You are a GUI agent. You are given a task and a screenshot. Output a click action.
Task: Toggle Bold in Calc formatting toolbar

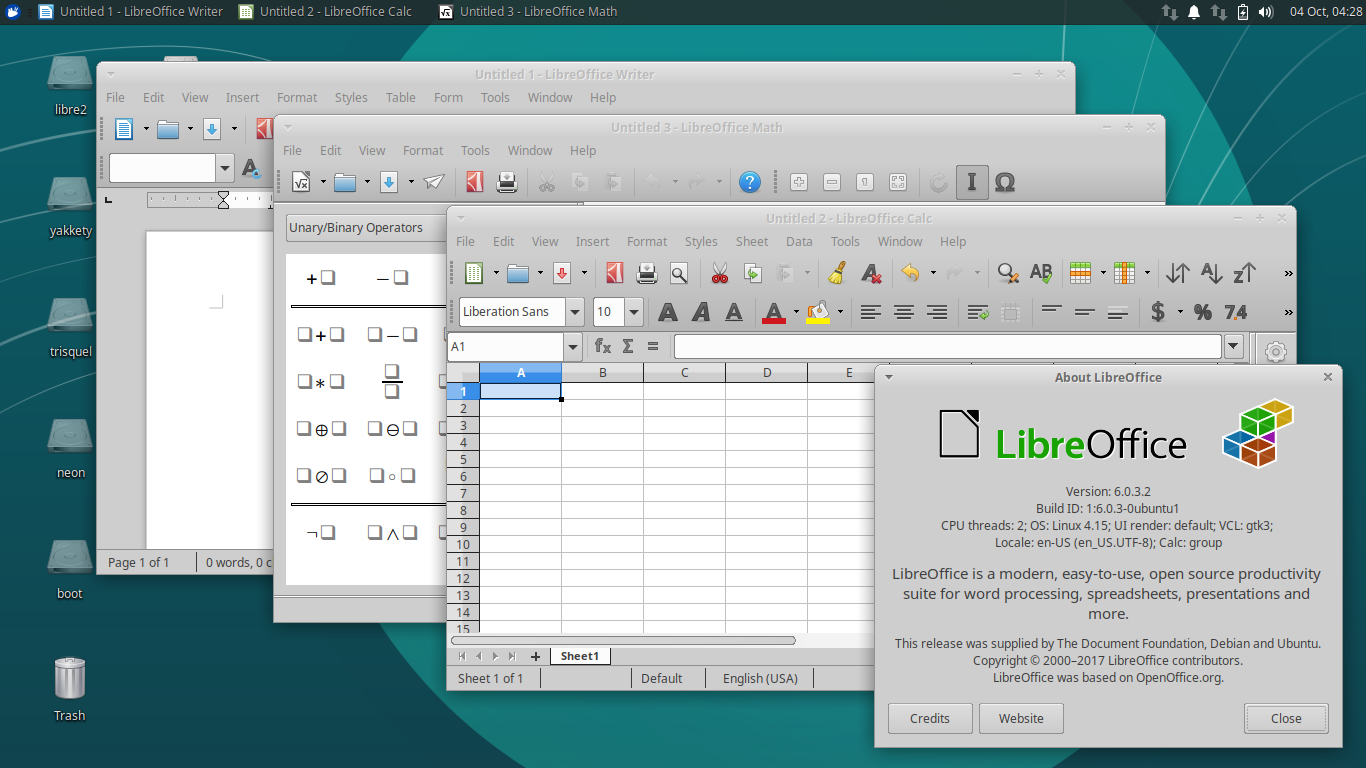(668, 312)
